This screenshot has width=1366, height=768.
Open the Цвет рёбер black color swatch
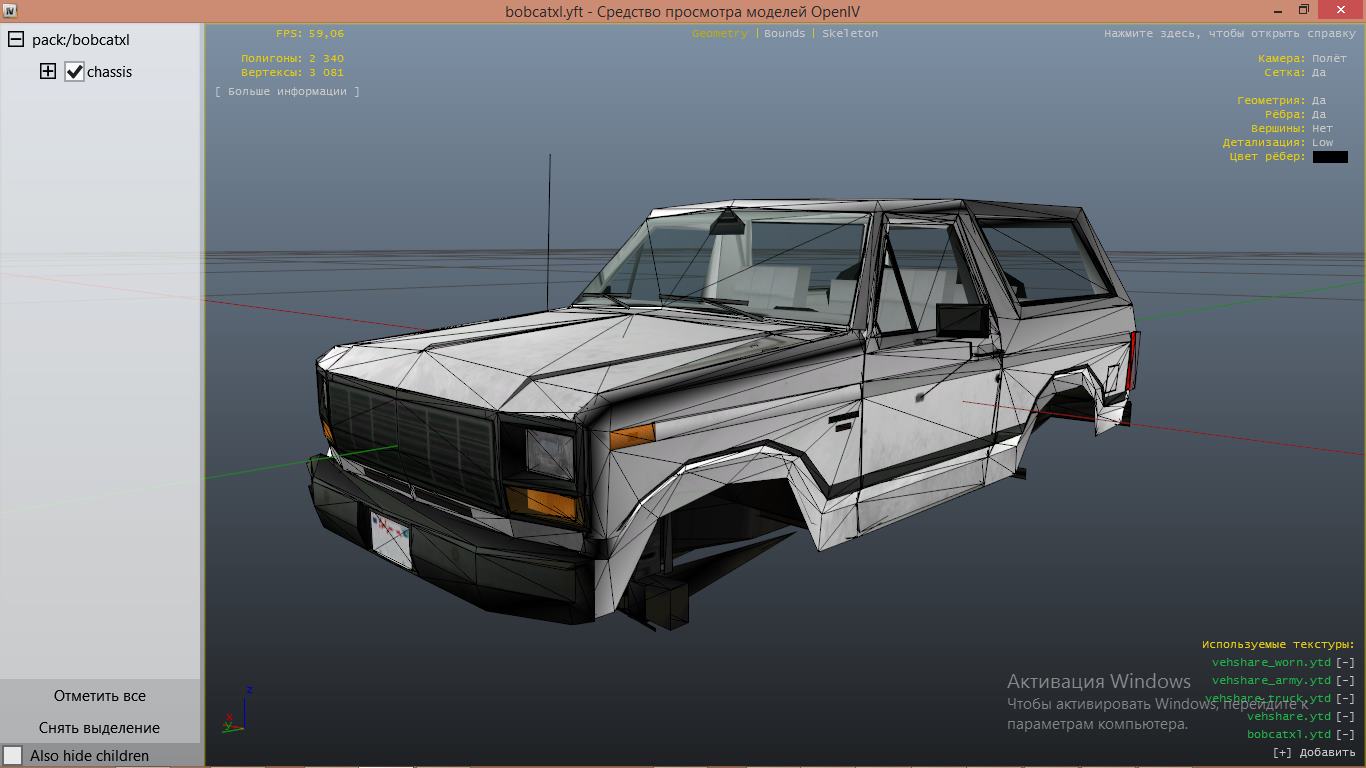1330,156
